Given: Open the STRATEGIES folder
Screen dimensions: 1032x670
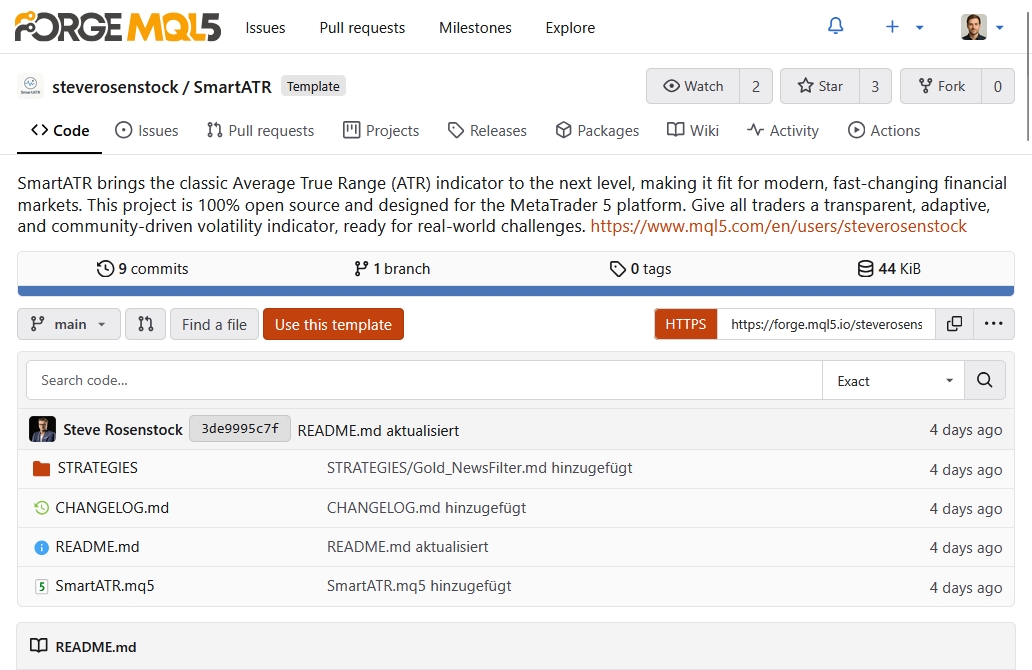Looking at the screenshot, I should point(97,468).
